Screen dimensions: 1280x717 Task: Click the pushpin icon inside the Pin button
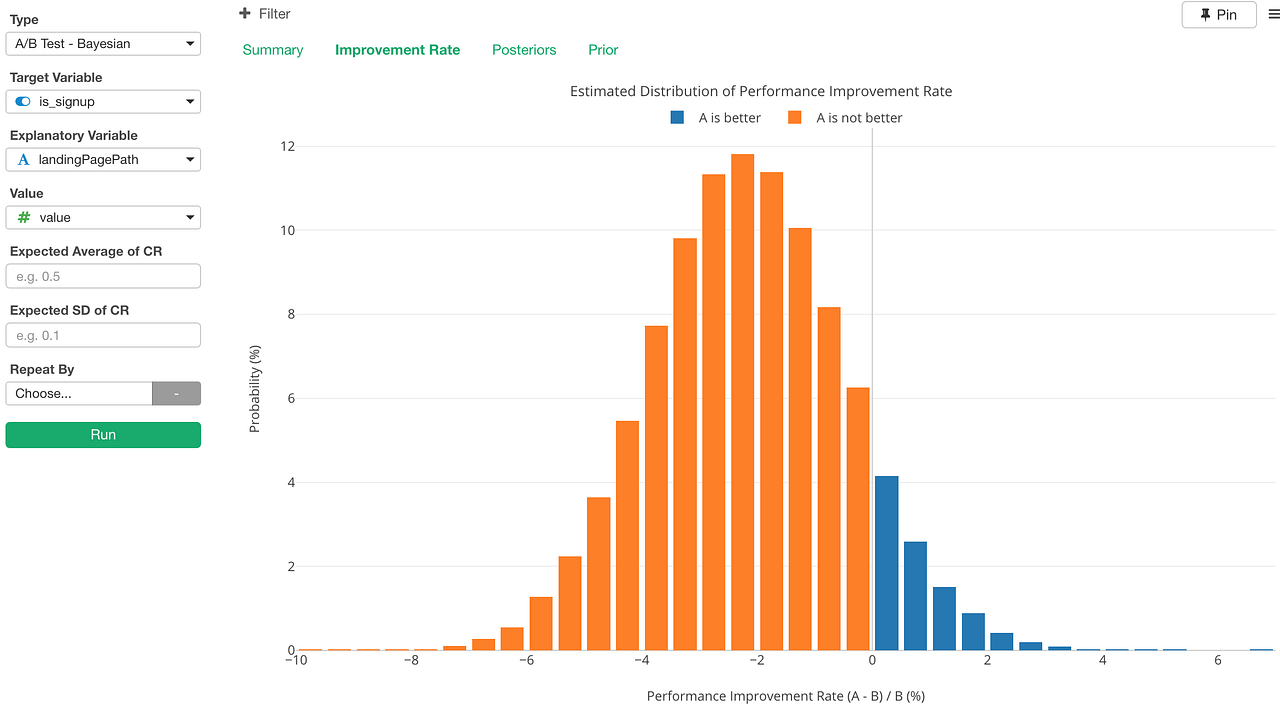(1207, 14)
